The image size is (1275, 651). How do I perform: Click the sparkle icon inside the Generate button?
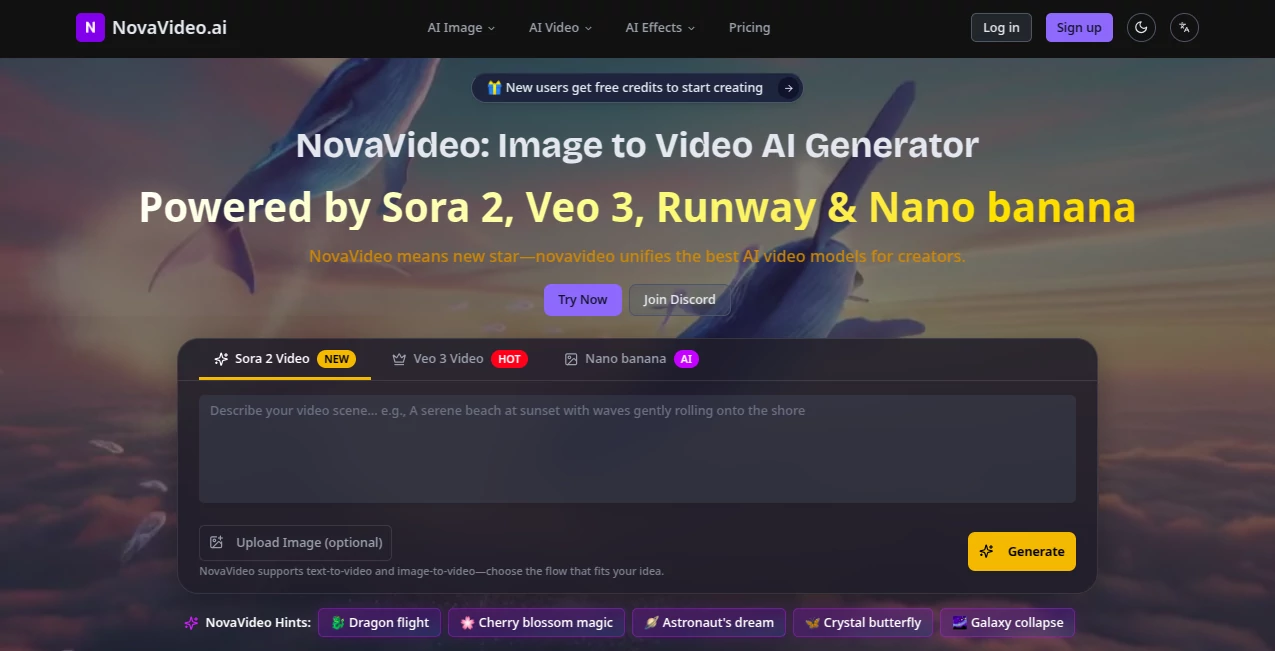[x=987, y=551]
